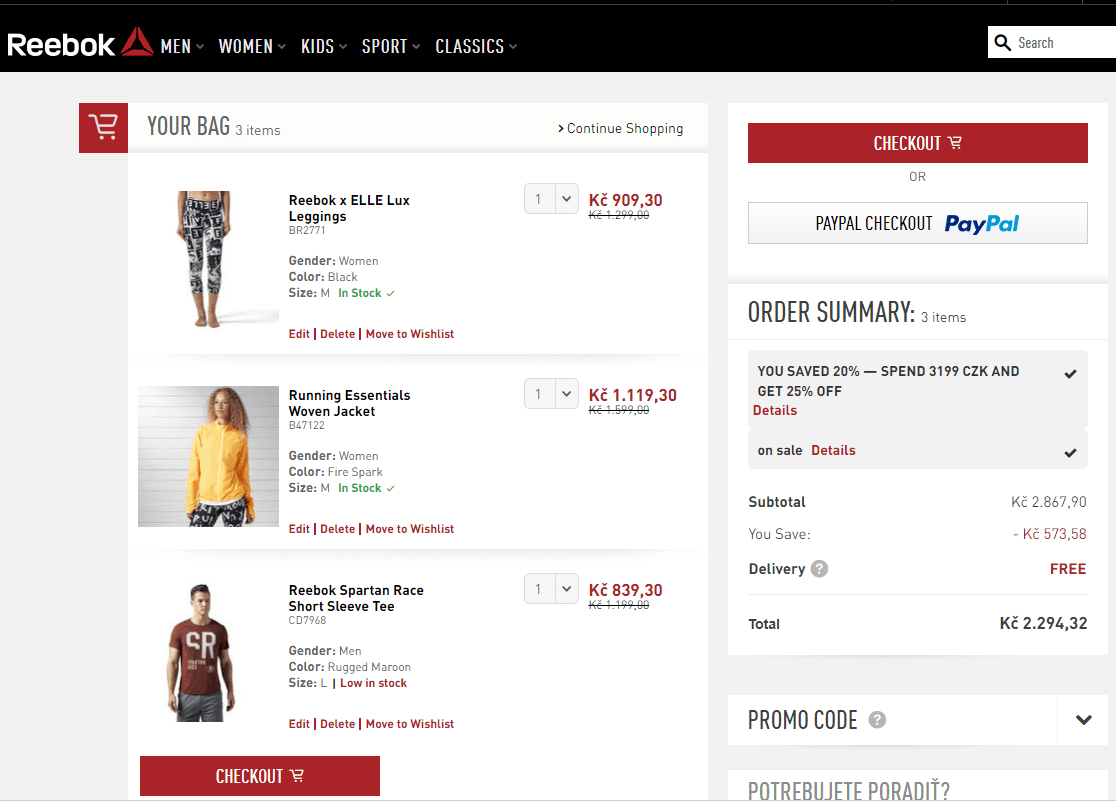Expand the Promo Code section chevron
1116x803 pixels.
coord(1083,720)
